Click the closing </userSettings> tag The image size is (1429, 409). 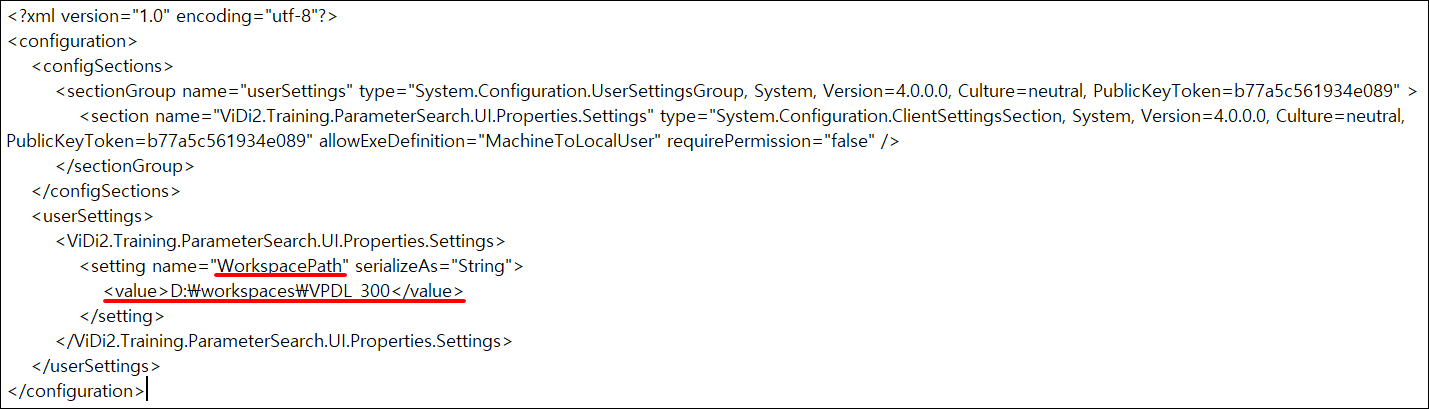click(x=96, y=366)
